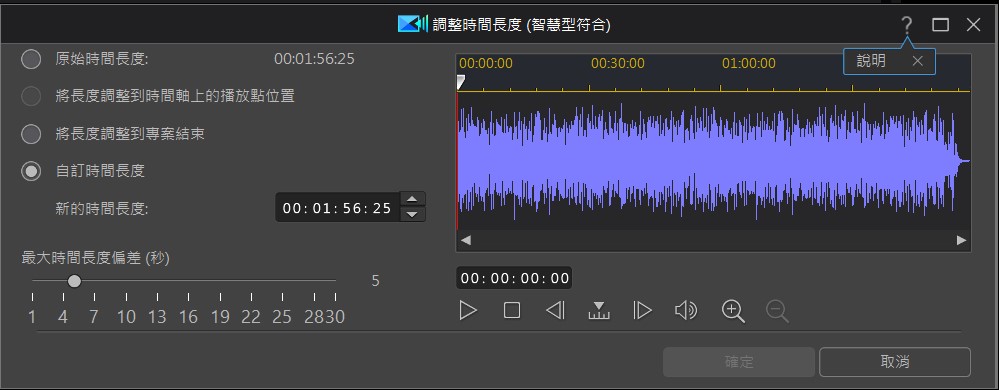This screenshot has width=999, height=390.
Task: Select 將長度調整到時間軸上的播放點位置 option
Action: 31,96
